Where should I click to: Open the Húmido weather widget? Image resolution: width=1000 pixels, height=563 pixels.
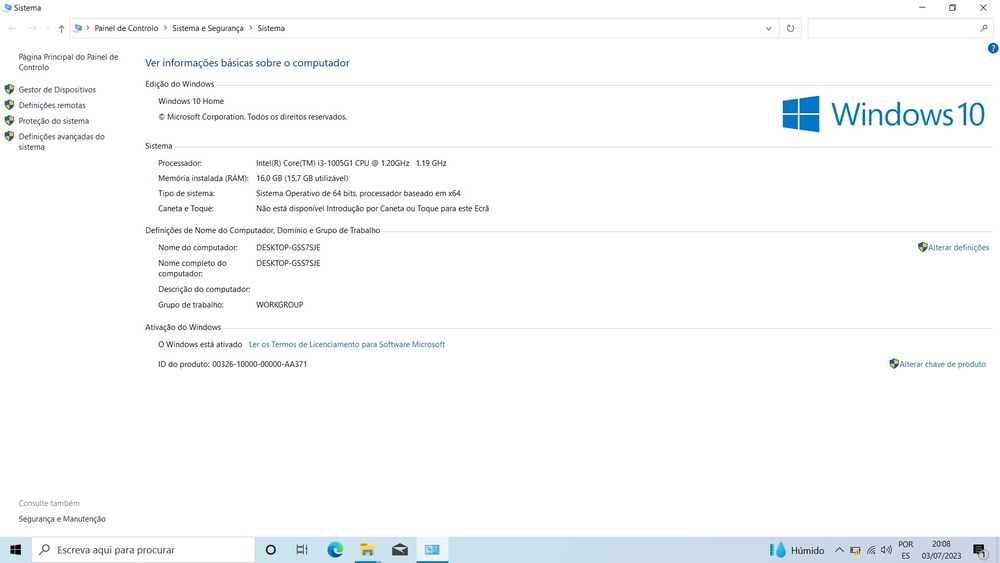click(797, 550)
